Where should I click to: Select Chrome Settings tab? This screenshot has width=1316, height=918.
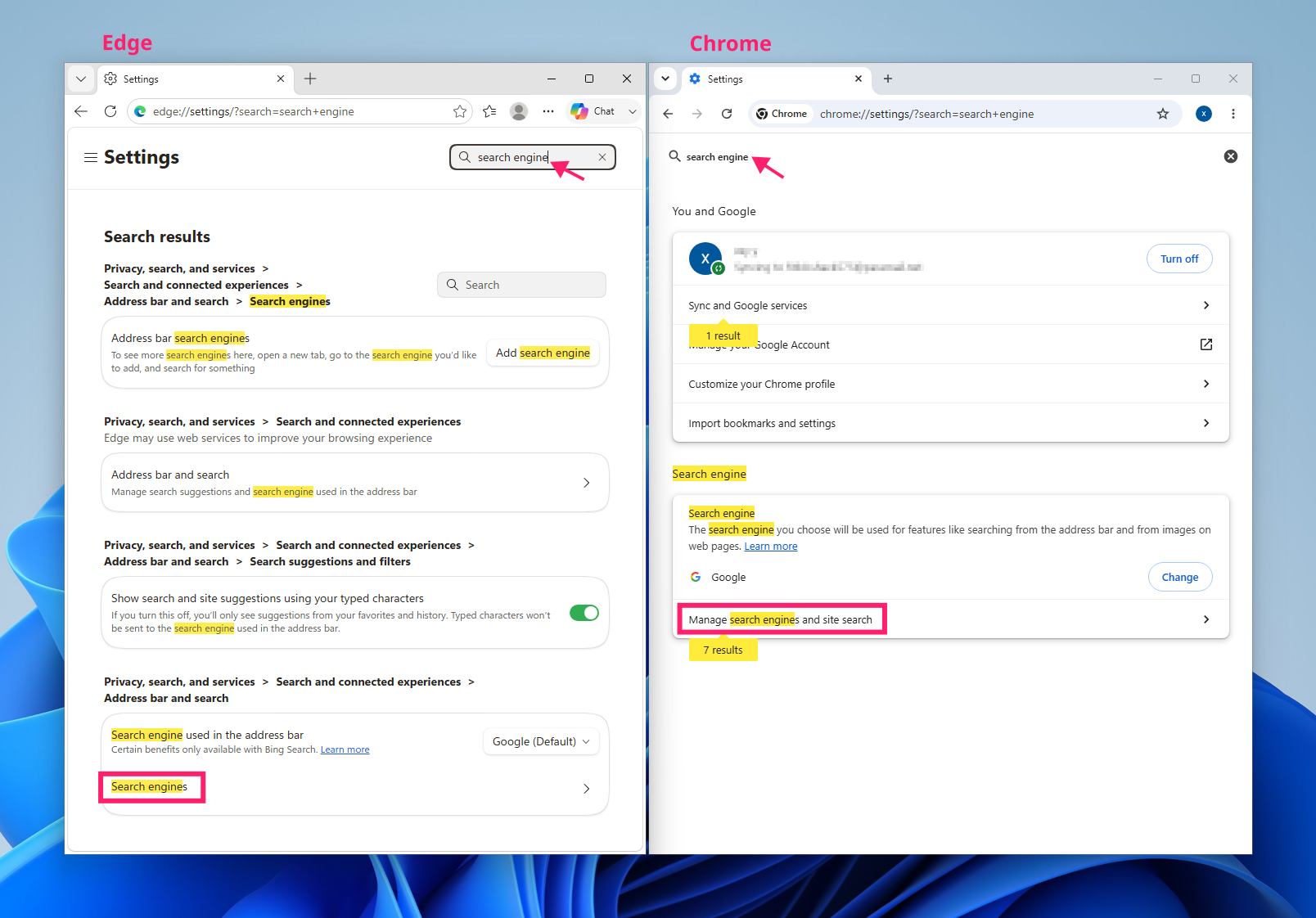pos(774,79)
